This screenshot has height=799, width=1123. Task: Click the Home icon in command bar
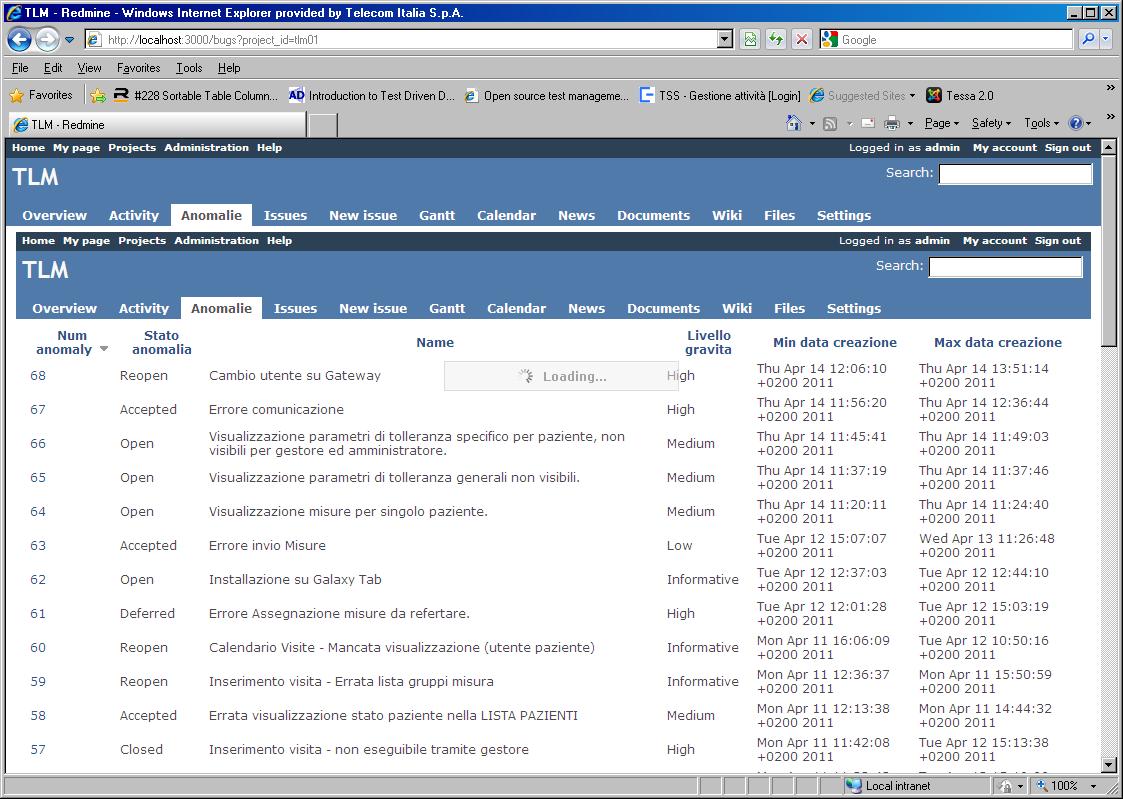coord(793,123)
